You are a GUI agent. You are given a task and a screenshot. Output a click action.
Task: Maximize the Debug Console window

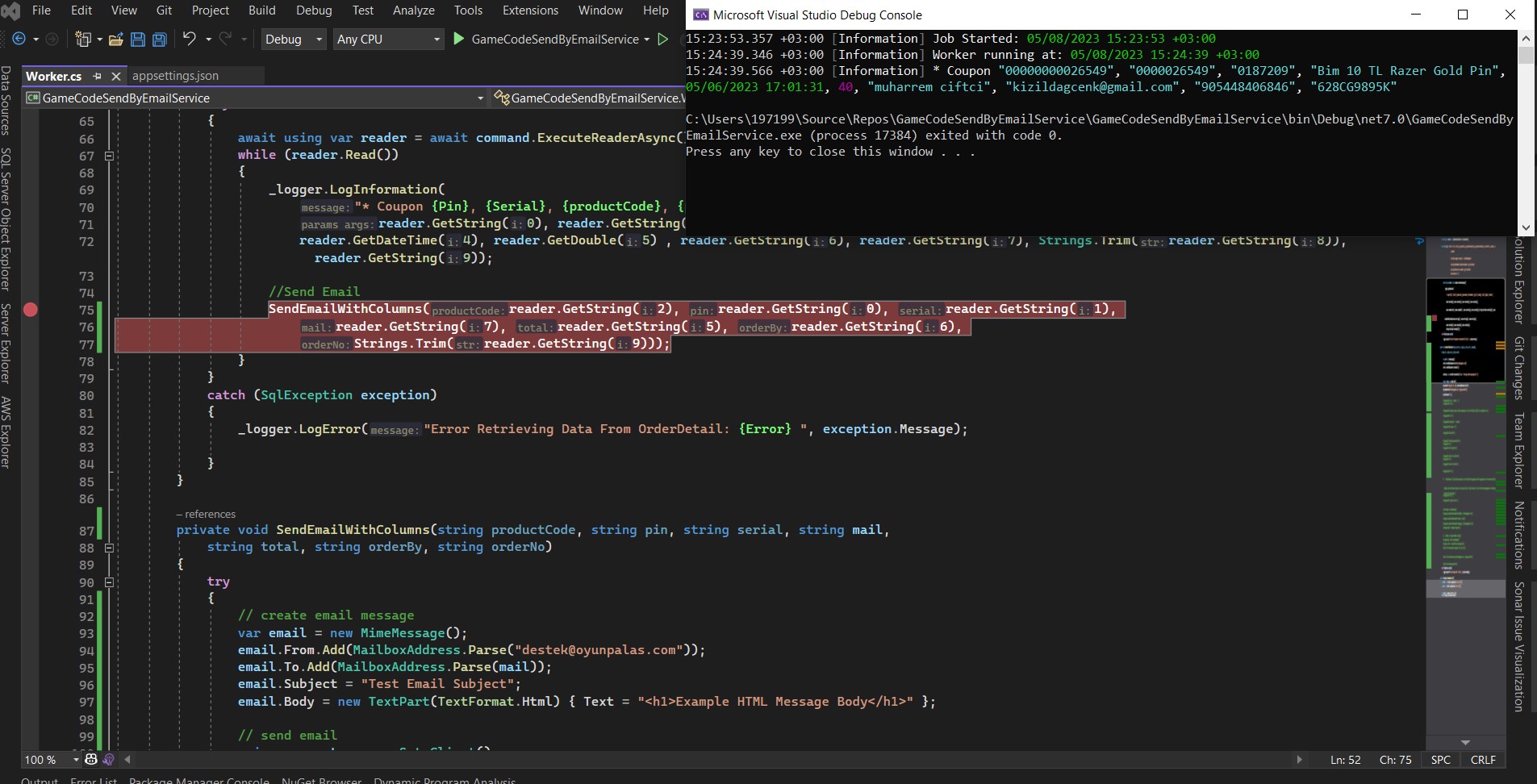[1463, 15]
